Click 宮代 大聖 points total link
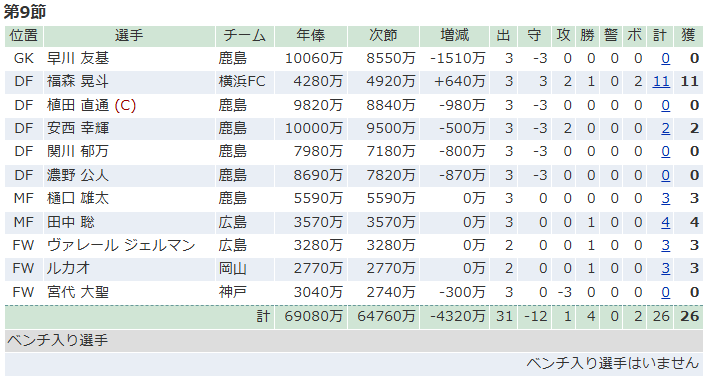705x379 pixels. pos(665,292)
